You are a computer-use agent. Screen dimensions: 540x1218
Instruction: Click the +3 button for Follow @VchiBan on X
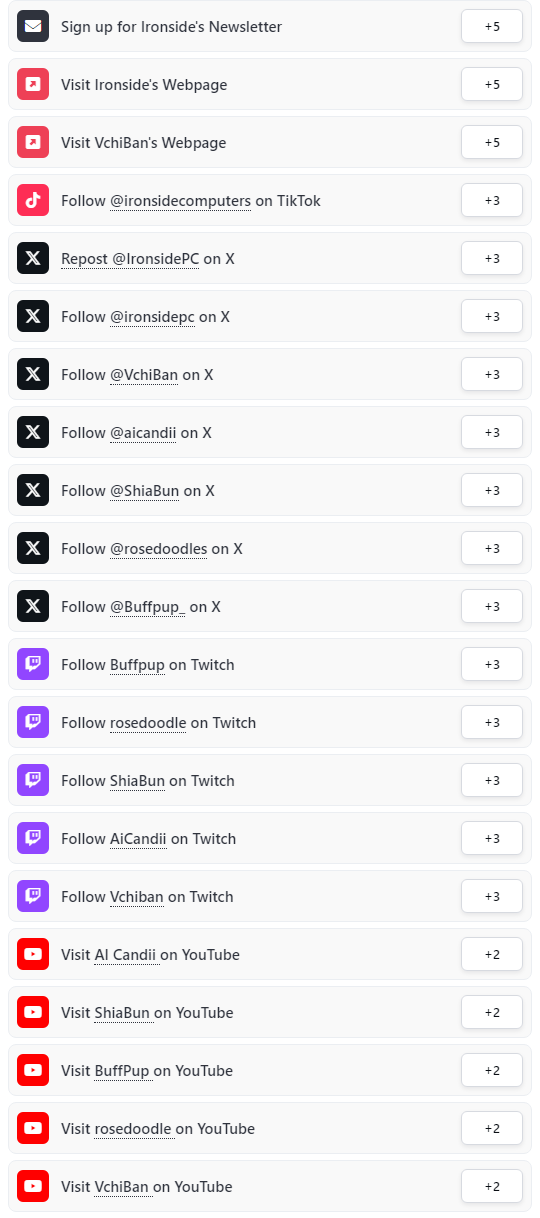click(x=492, y=375)
